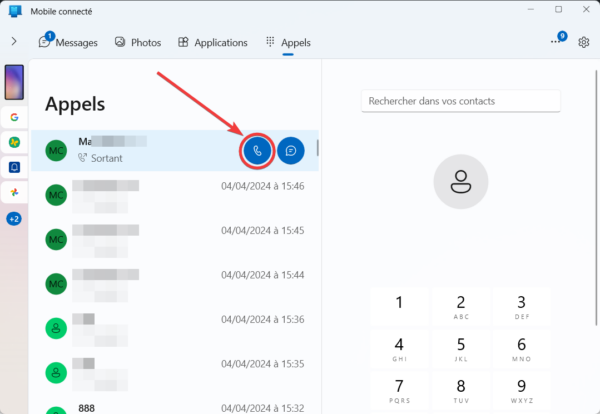Select the call from 04/04/2024 à 15:46
The height and width of the screenshot is (414, 600).
point(175,195)
